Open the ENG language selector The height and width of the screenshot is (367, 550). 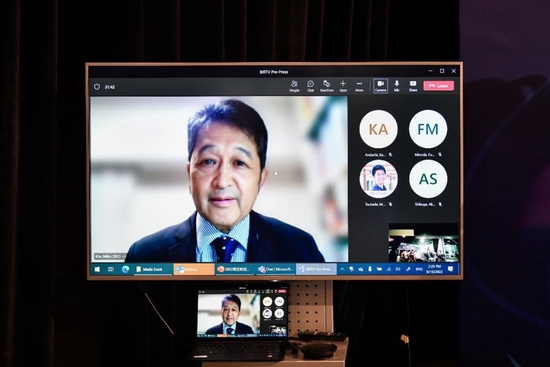pos(419,269)
